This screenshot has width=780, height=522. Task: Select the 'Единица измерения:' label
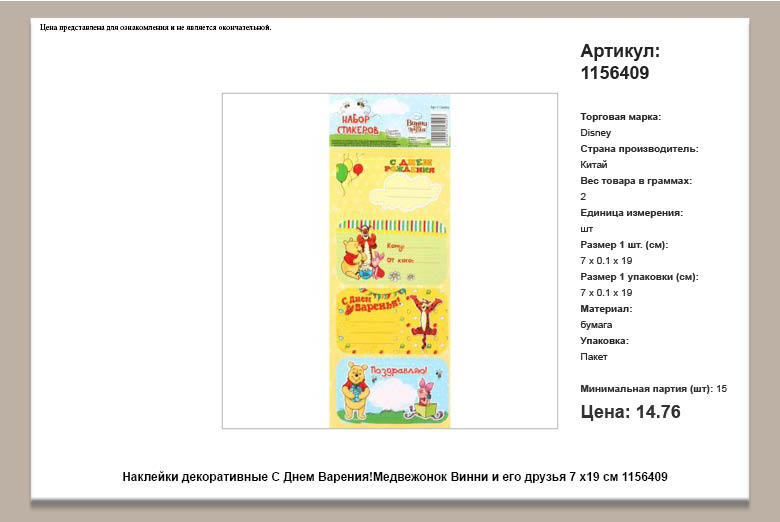(631, 212)
